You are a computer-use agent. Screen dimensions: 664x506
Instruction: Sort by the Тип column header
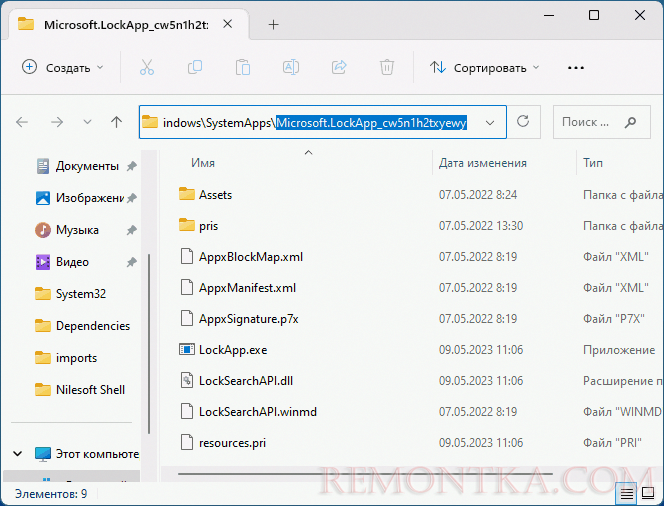(x=592, y=163)
